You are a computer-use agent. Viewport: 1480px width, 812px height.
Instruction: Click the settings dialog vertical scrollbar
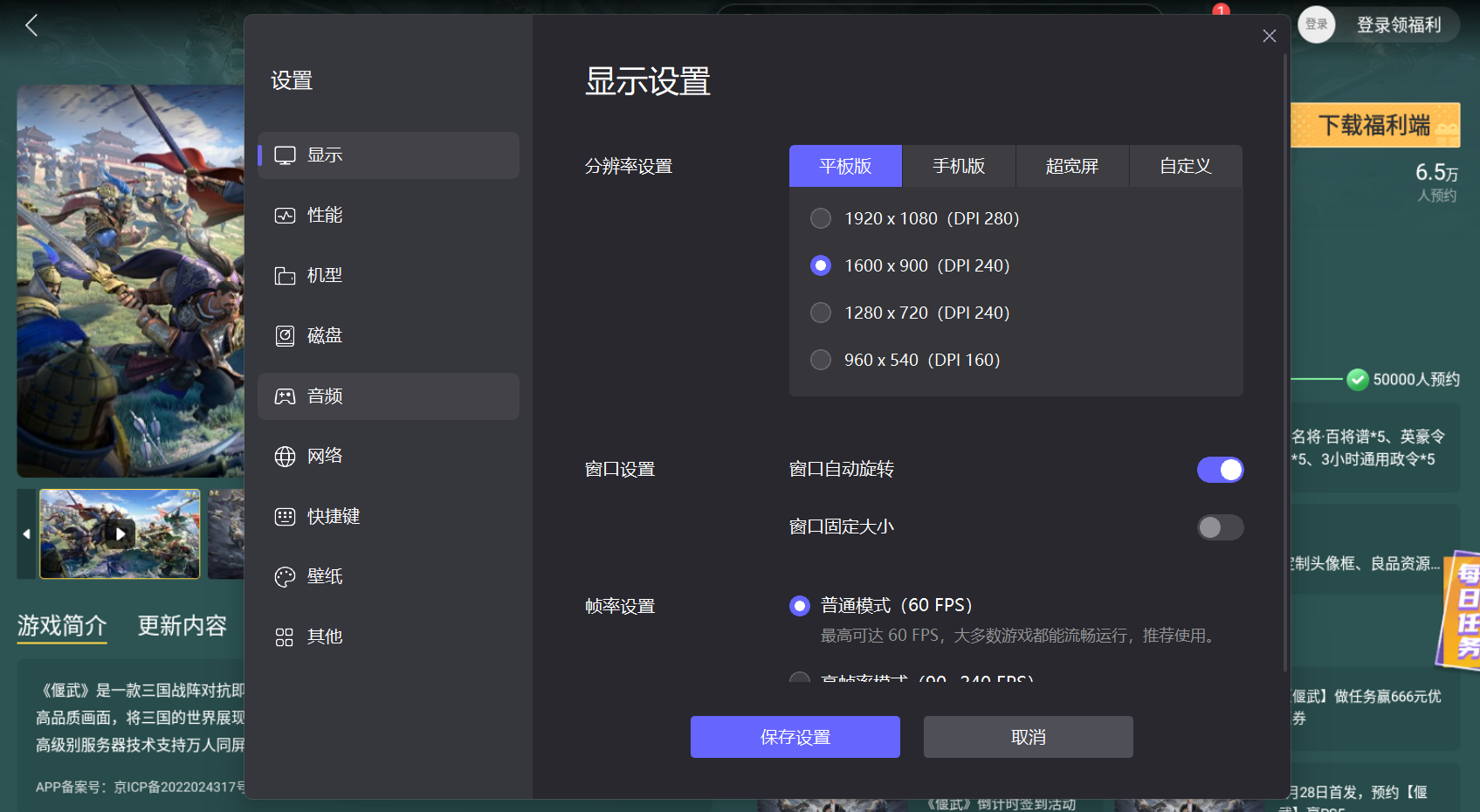point(1285,362)
